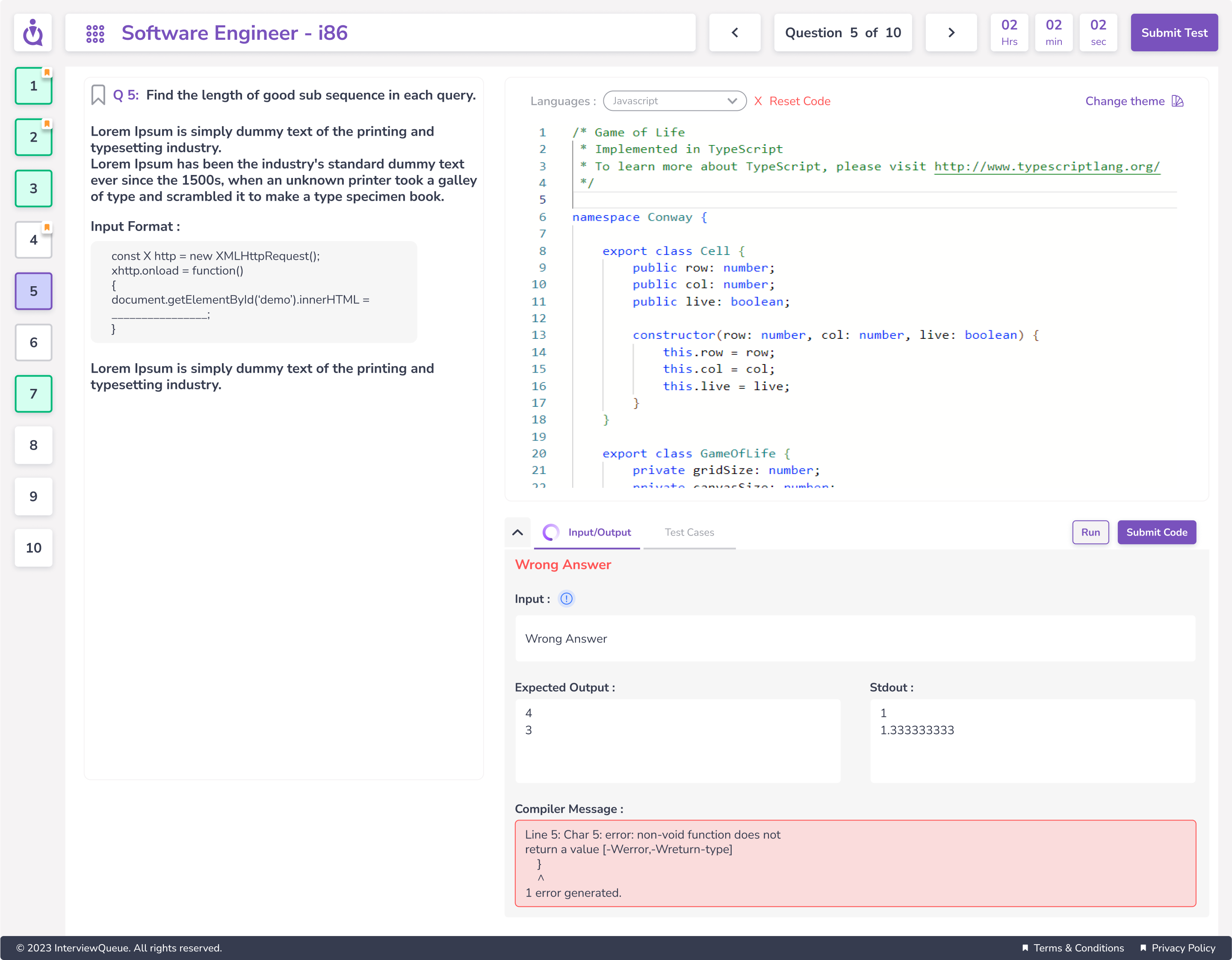Jump to question 7 in sidebar
The image size is (1232, 960).
click(x=34, y=394)
